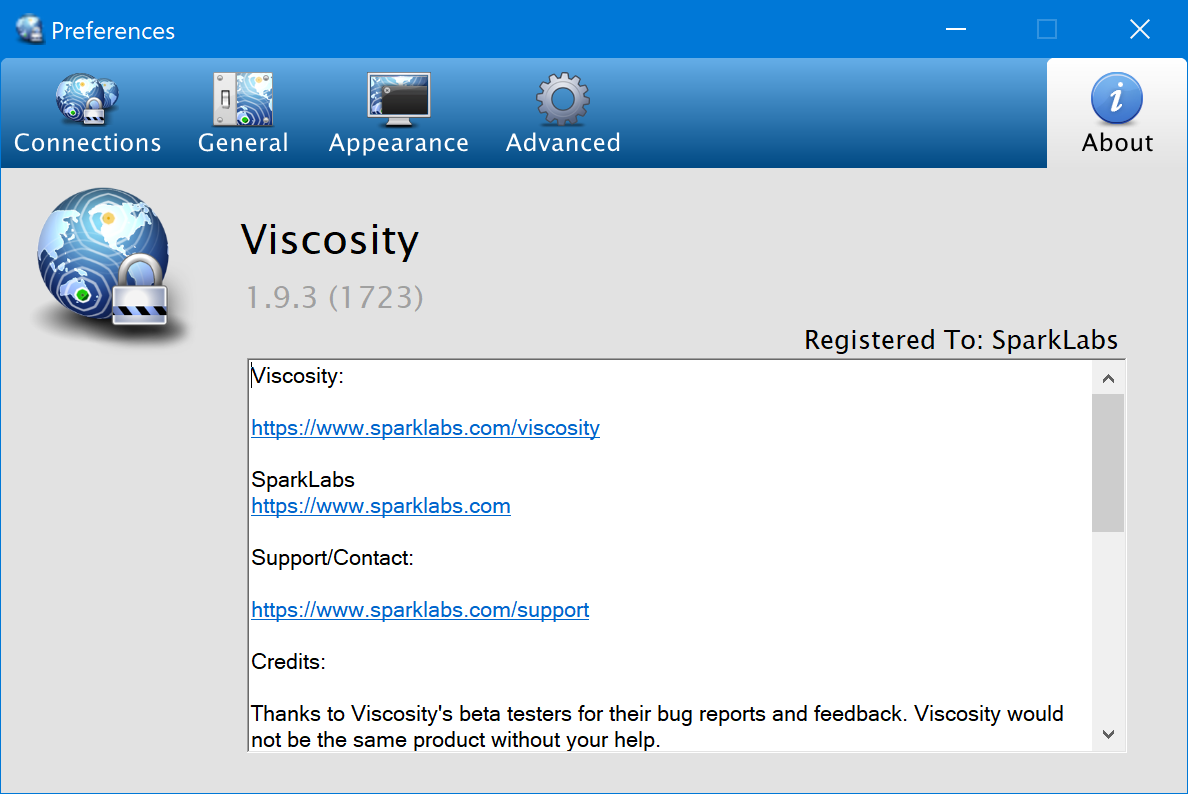Image resolution: width=1188 pixels, height=794 pixels.
Task: Click the version number 1.9.3 (1723) text
Action: (335, 297)
